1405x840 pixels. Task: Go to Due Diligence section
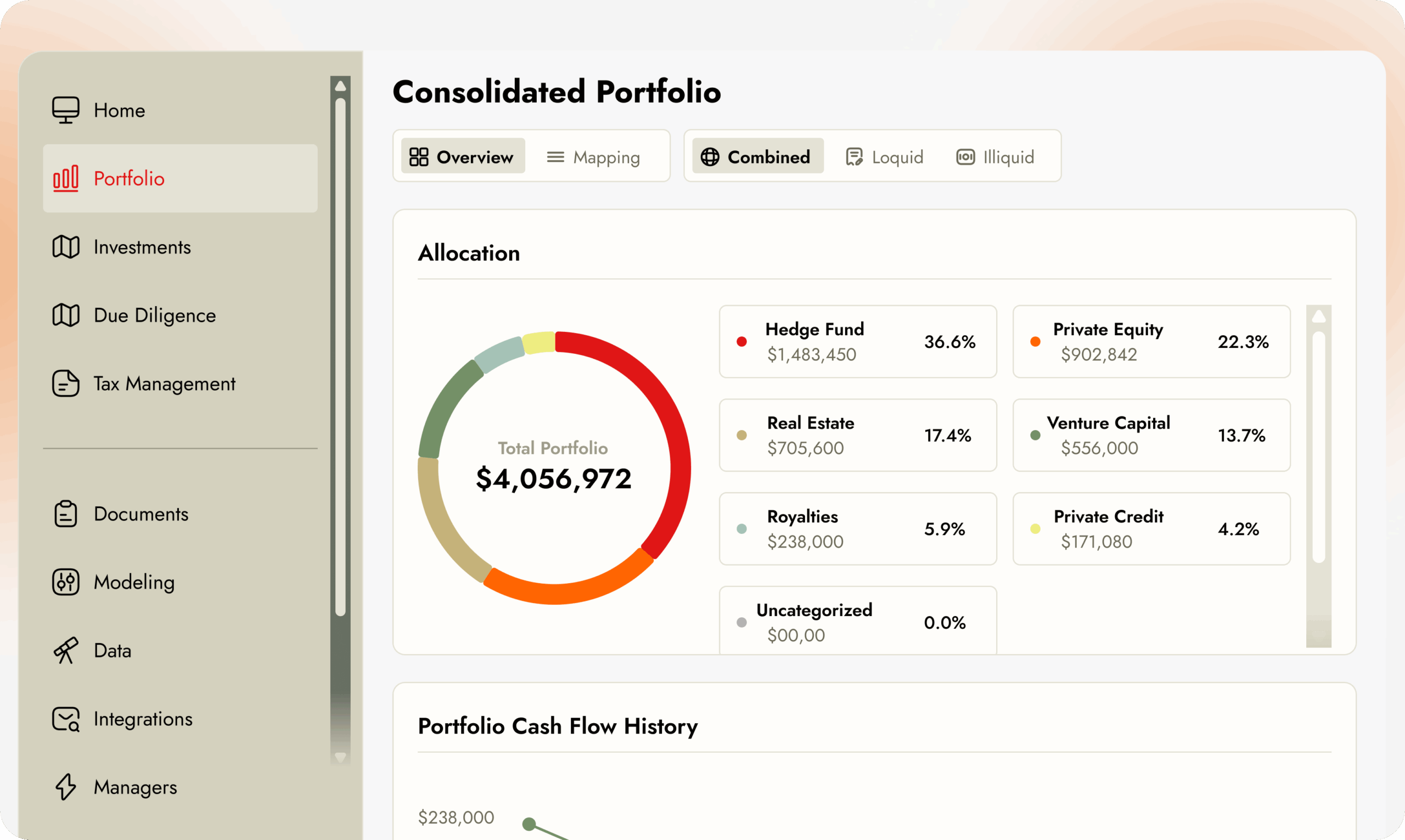pyautogui.click(x=180, y=315)
